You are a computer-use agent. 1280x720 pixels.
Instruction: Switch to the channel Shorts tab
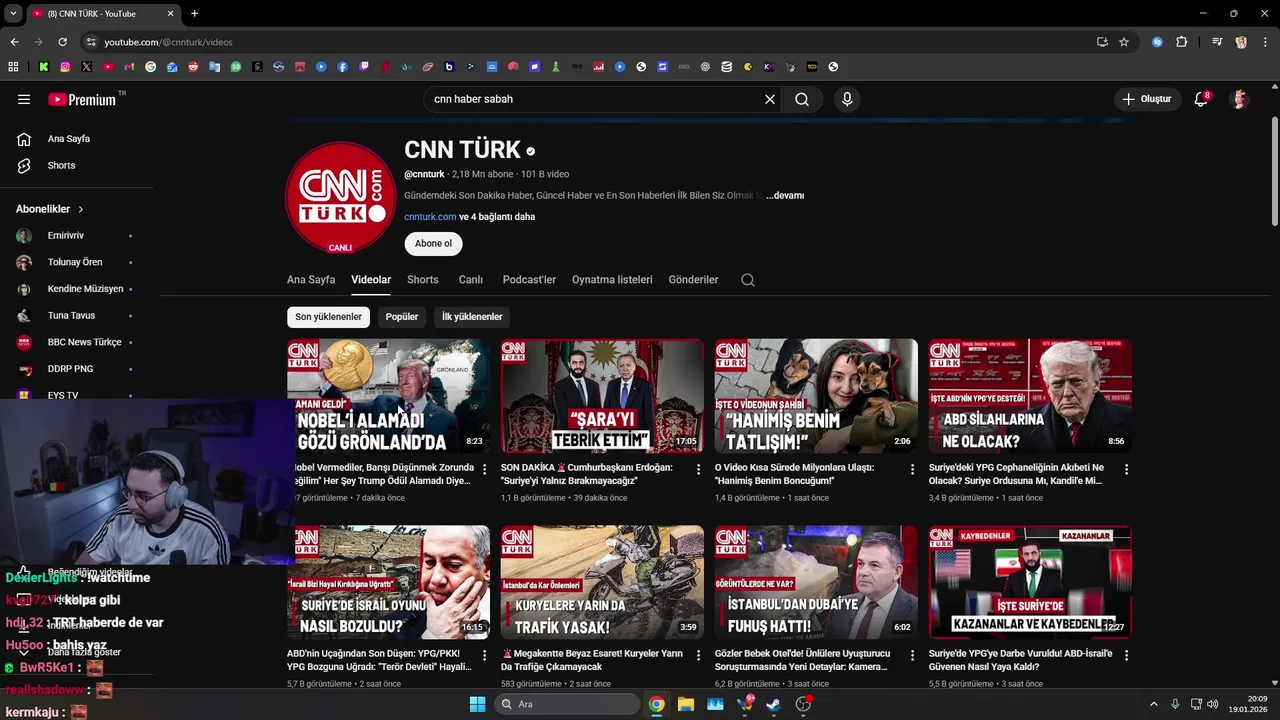click(x=423, y=280)
